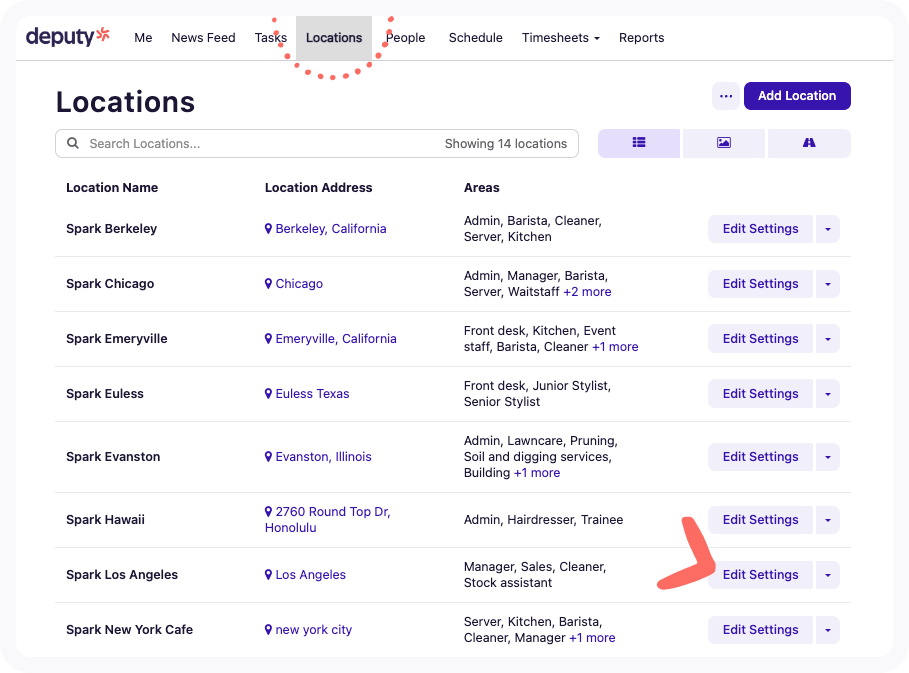Click map pin icon beside Euless Texas

click(268, 394)
